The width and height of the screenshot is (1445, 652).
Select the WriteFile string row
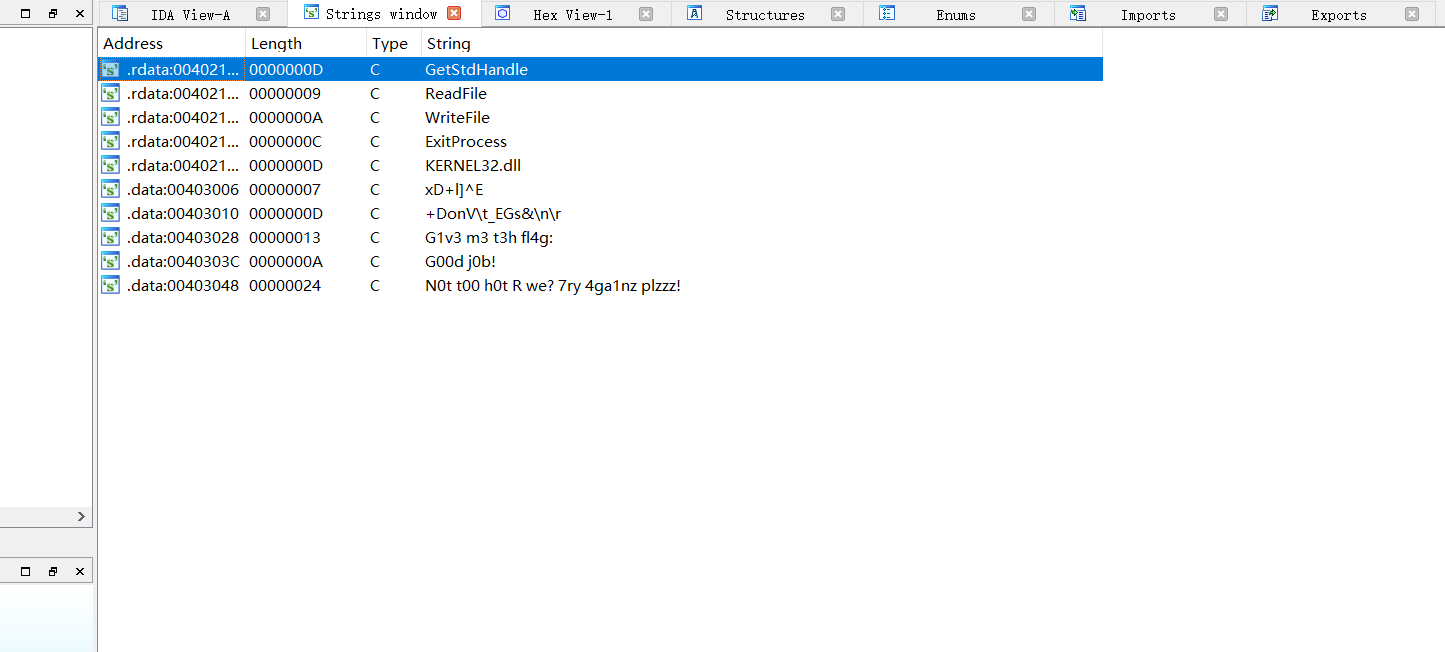pos(457,118)
